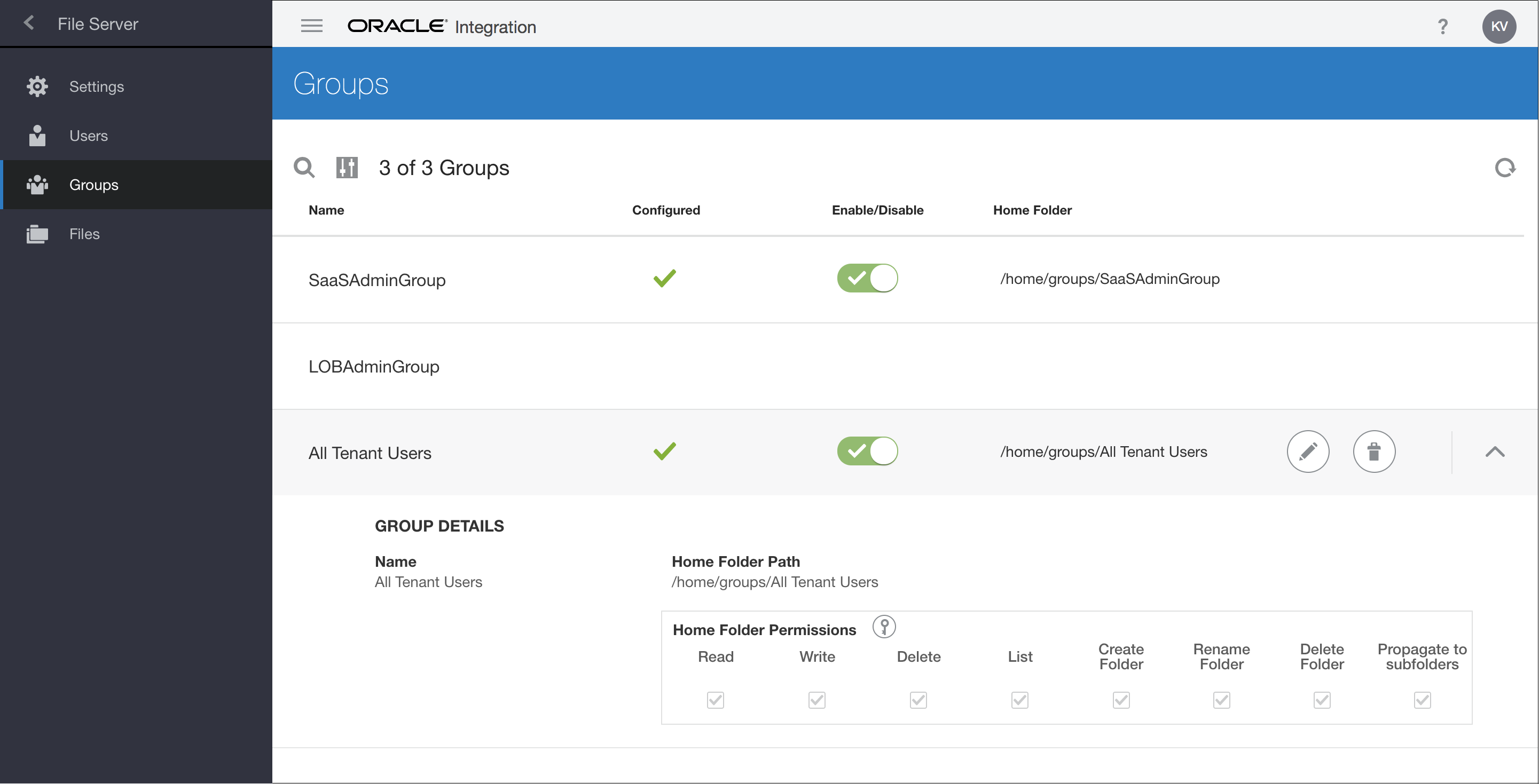Click the refresh icon for groups list
Image resolution: width=1539 pixels, height=784 pixels.
(1504, 168)
